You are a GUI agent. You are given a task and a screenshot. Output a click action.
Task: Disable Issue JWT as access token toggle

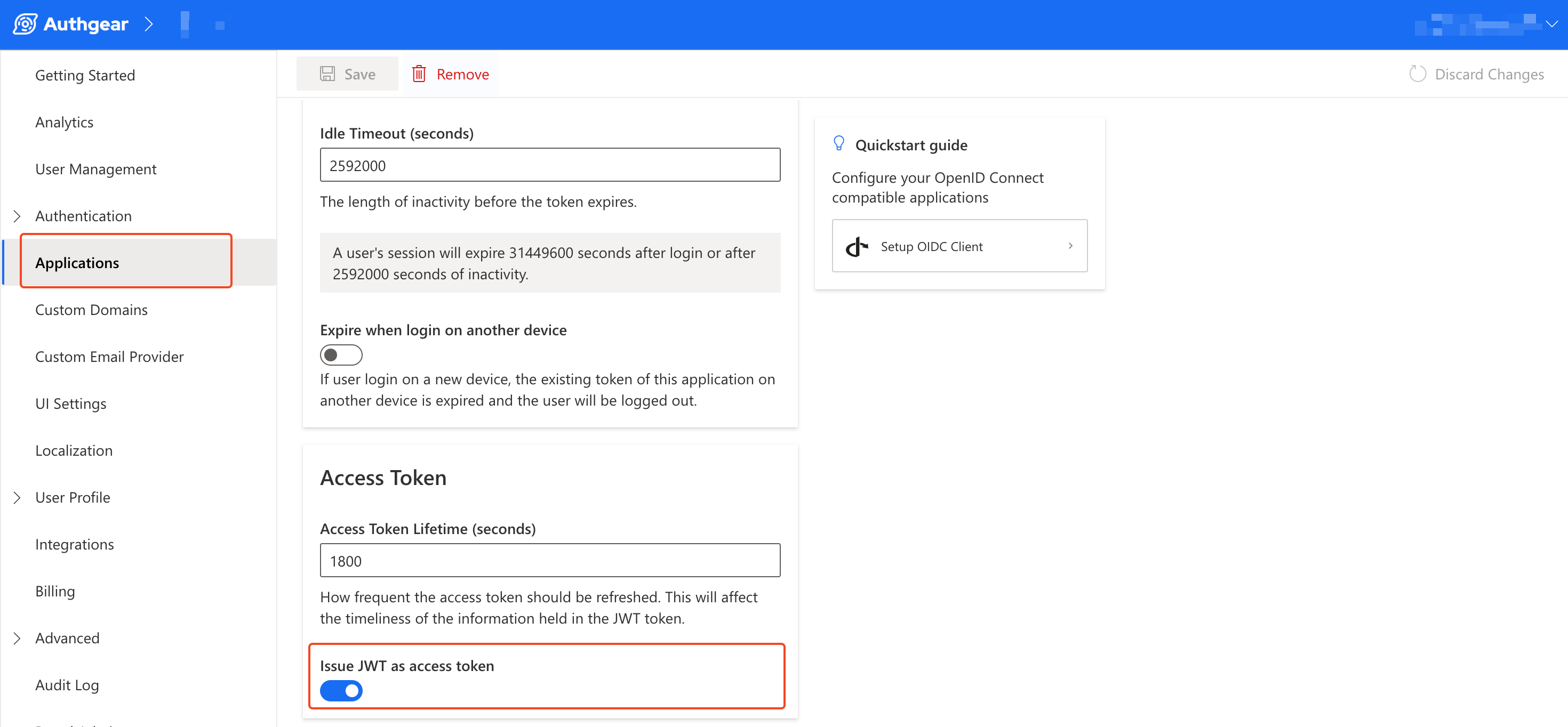point(341,691)
